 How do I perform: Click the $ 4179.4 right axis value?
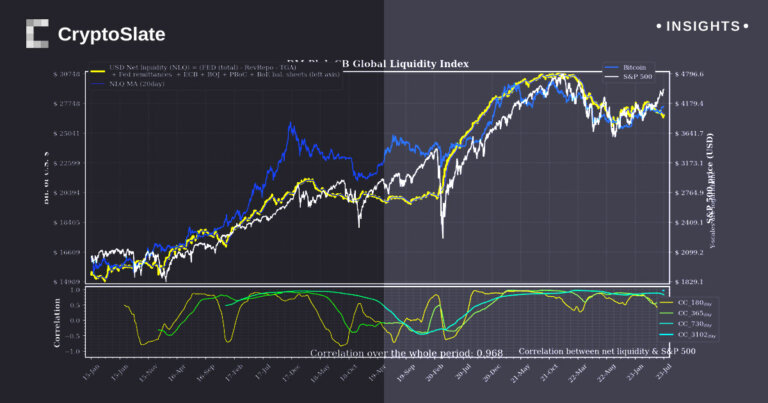coord(689,104)
